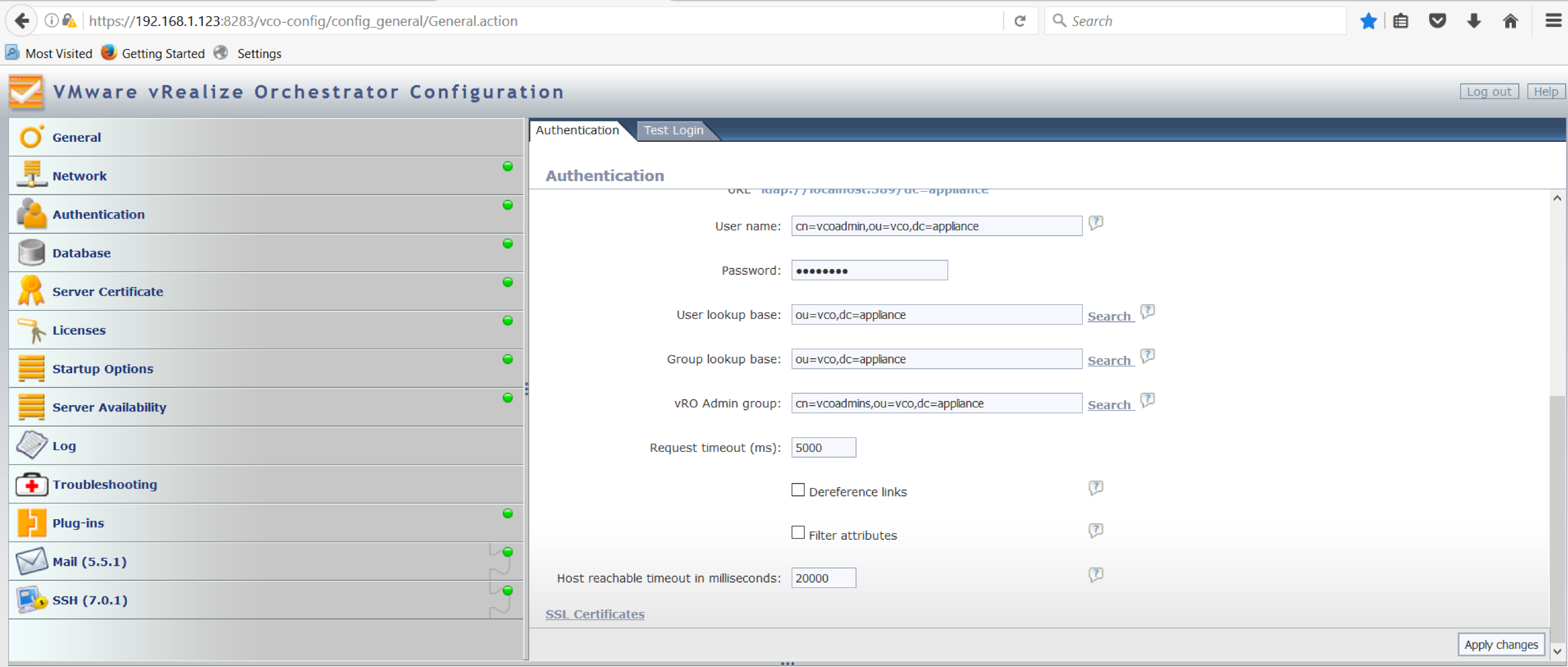
Task: Click the Licenses keys icon
Action: (31, 329)
